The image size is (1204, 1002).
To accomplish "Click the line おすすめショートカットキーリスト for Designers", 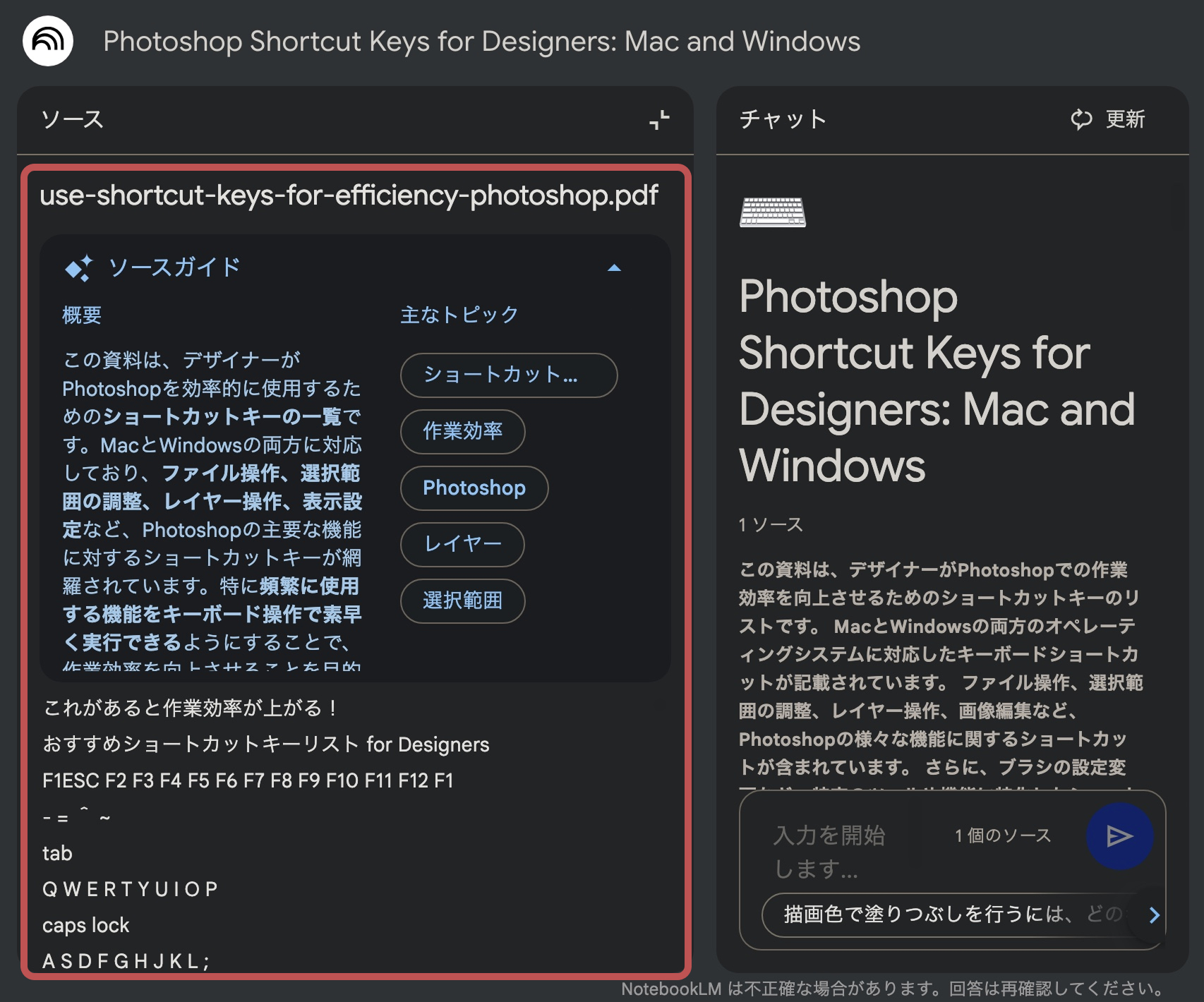I will 266,744.
